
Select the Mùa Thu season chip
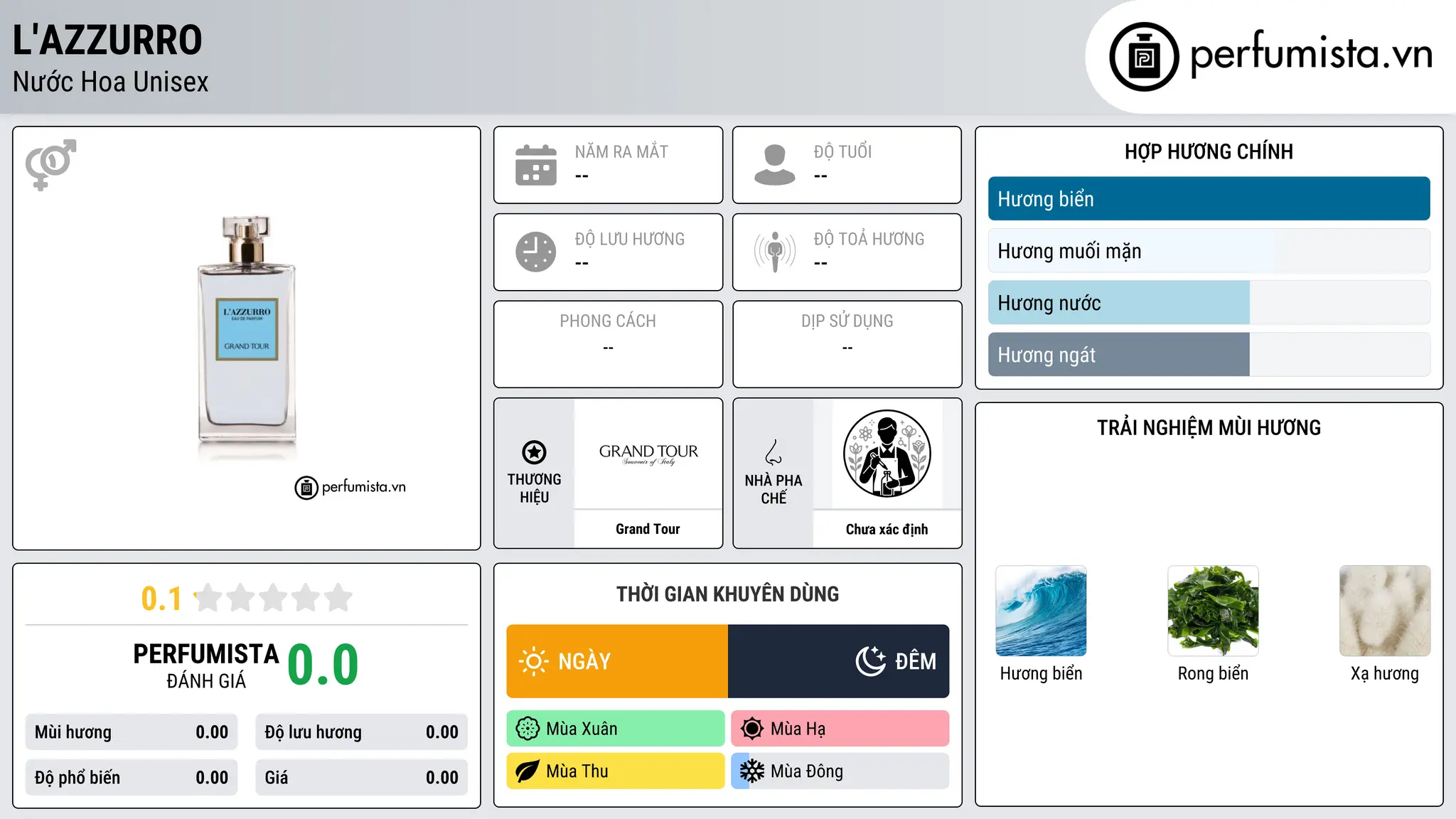(x=616, y=771)
